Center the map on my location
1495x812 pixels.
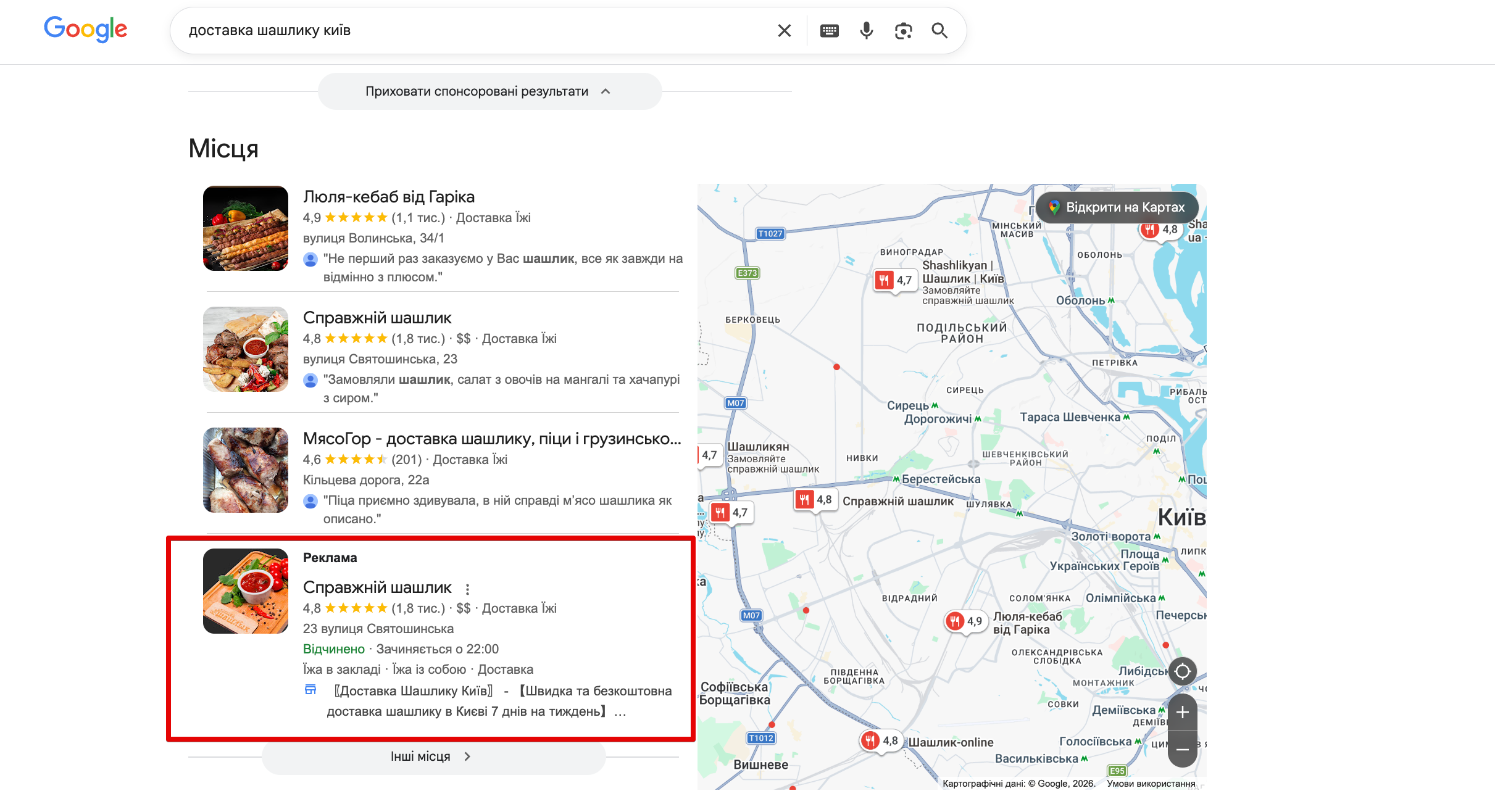(1182, 671)
